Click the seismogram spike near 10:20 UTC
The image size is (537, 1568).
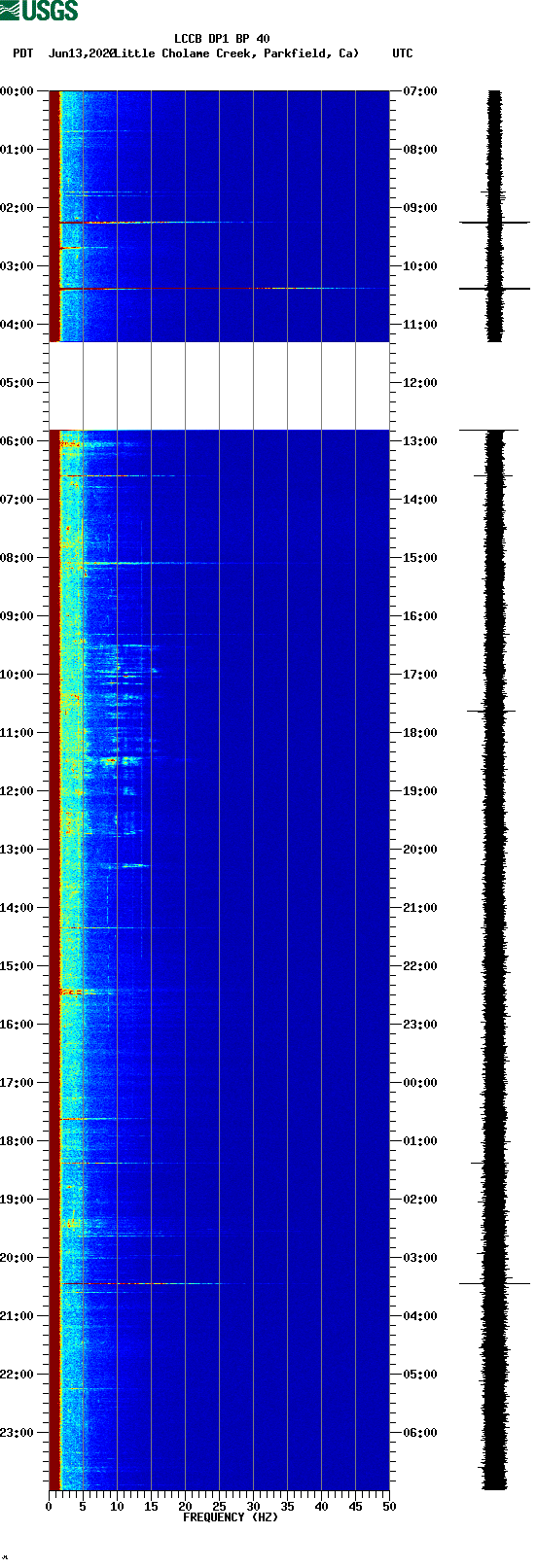[x=495, y=289]
